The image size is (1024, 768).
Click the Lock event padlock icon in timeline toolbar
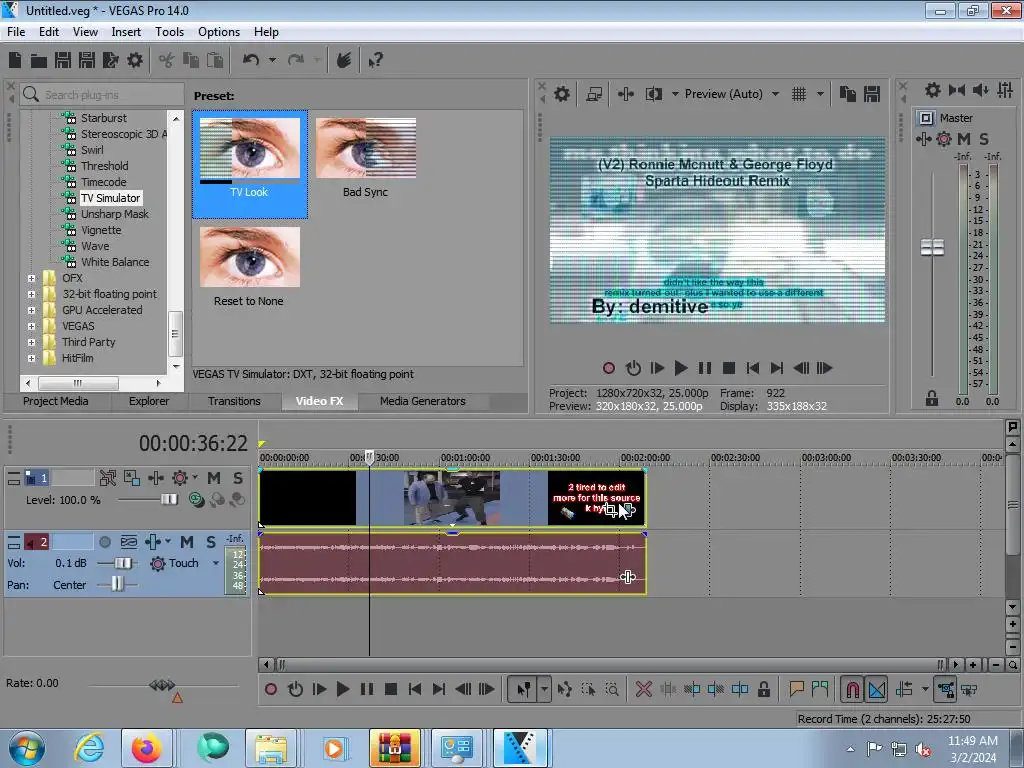pos(763,689)
